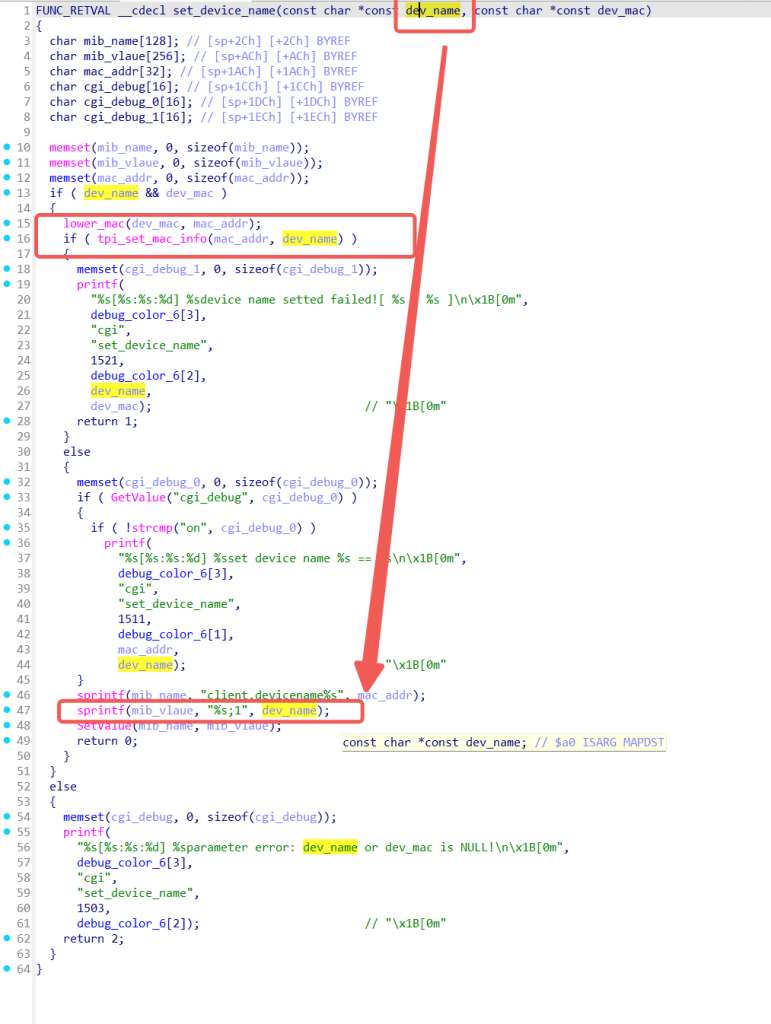Toggle breakpoint dot at line 28
The height and width of the screenshot is (1024, 771).
click(x=7, y=421)
